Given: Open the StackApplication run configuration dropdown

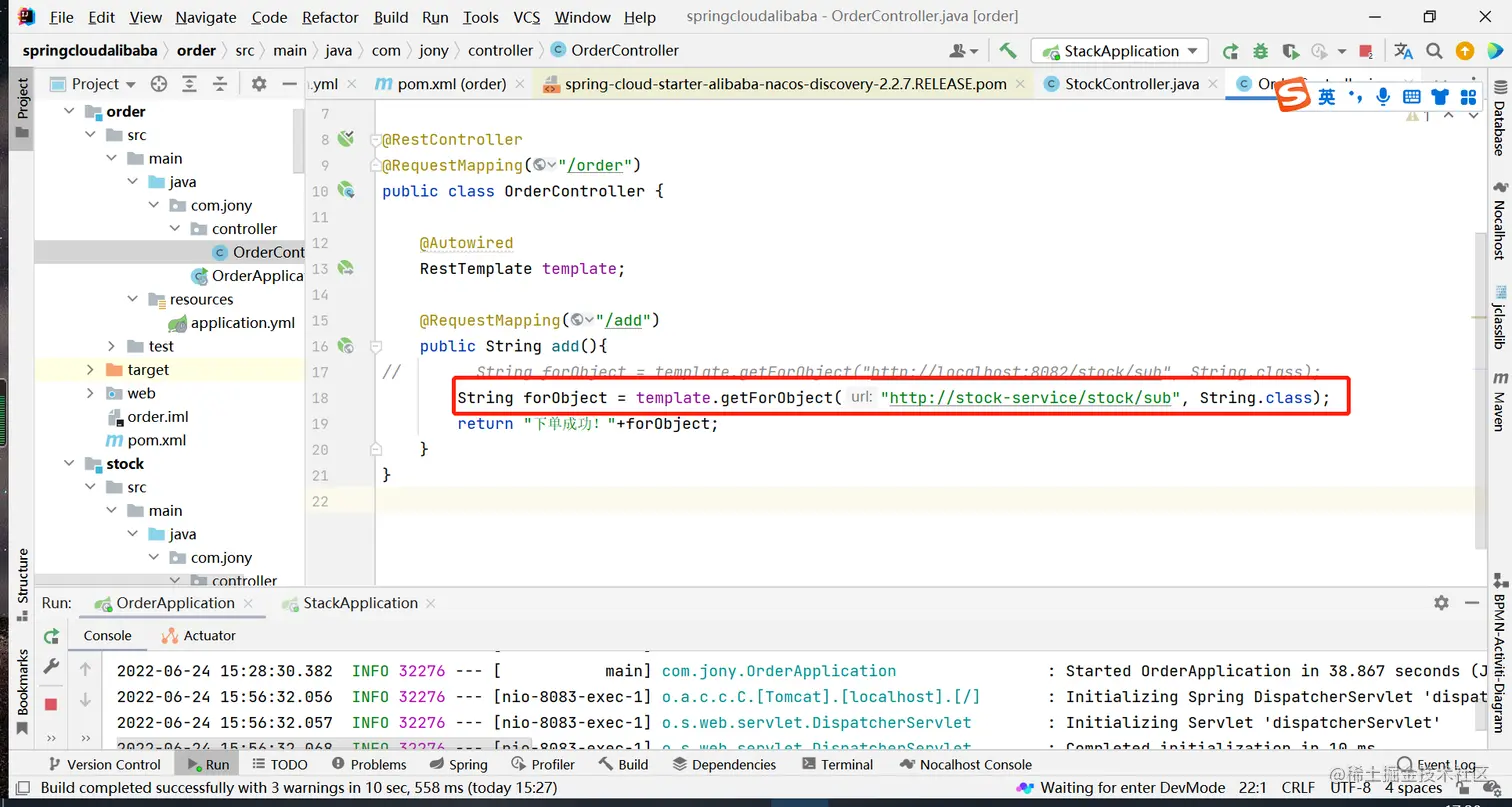Looking at the screenshot, I should coord(1120,51).
